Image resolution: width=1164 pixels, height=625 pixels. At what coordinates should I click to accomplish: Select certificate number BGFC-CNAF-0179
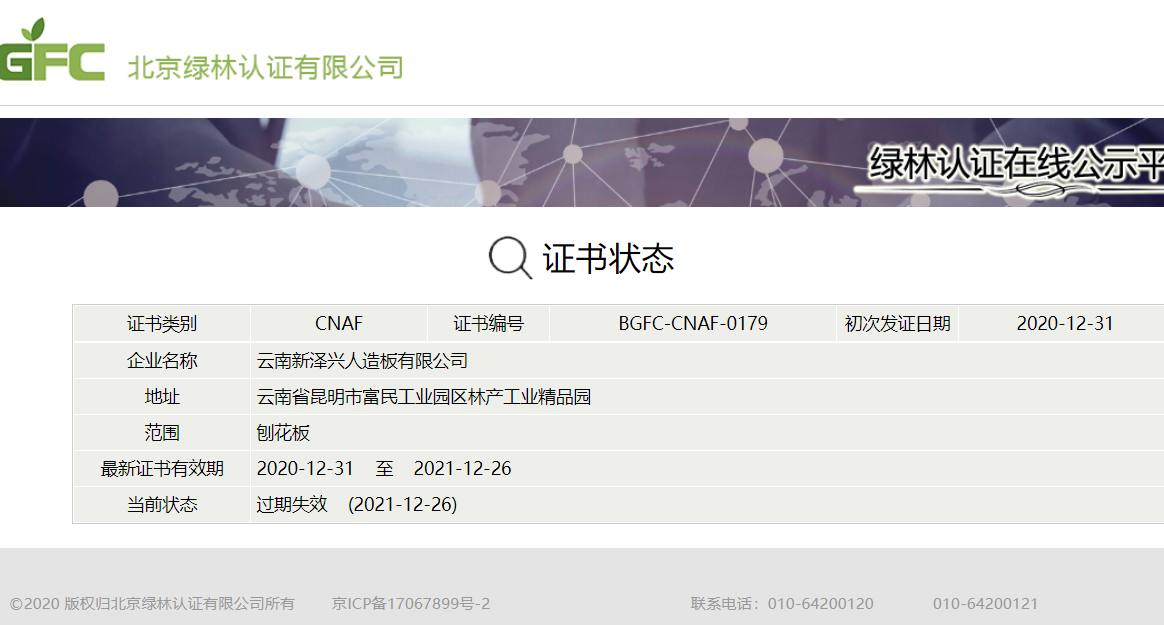(693, 324)
